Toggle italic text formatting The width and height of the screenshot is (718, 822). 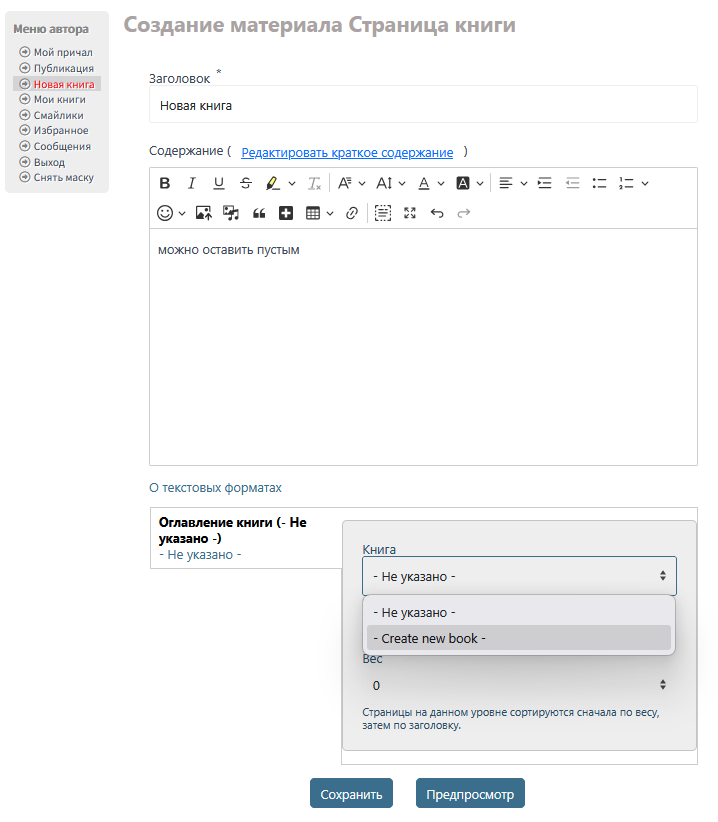click(x=192, y=183)
